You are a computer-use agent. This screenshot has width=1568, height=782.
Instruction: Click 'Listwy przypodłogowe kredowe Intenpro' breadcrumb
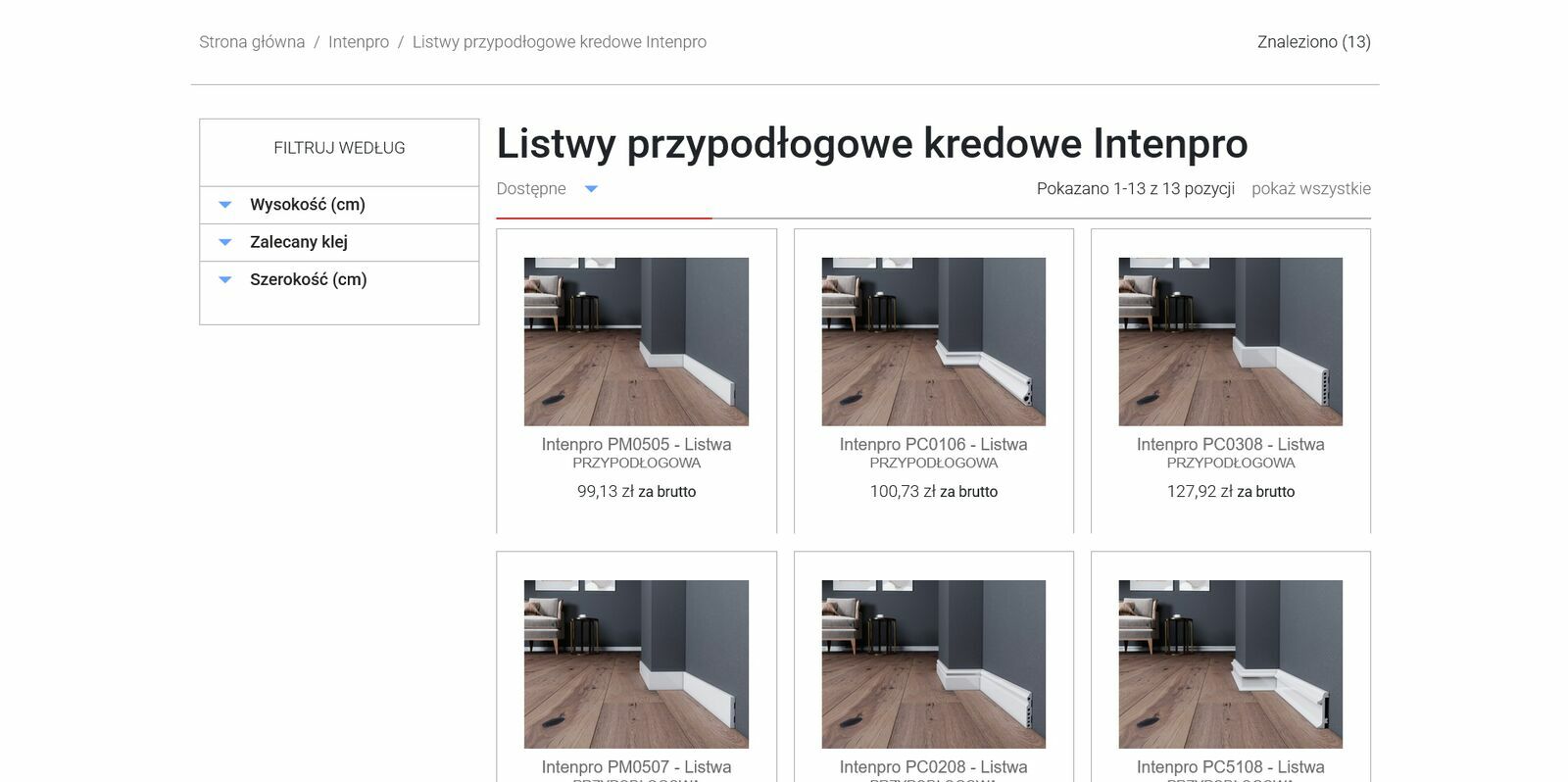(x=560, y=42)
